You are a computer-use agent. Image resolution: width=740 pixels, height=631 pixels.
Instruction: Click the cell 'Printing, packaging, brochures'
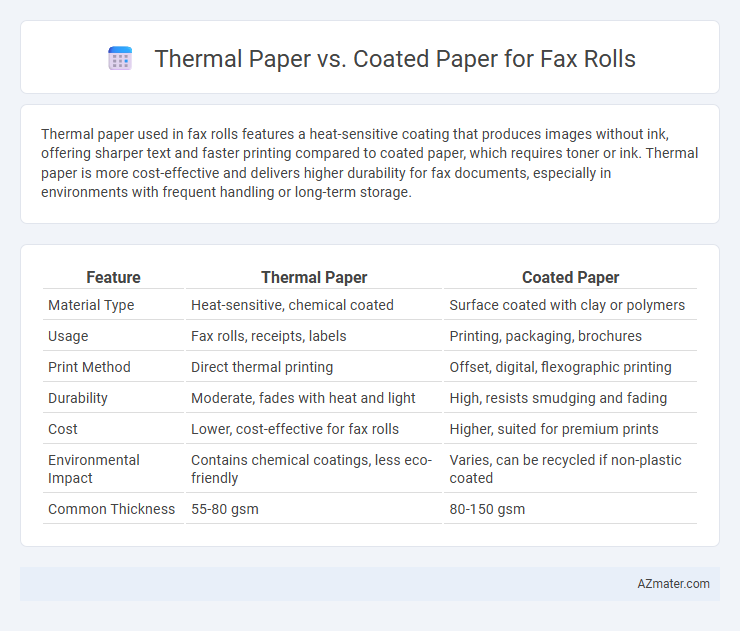(546, 336)
